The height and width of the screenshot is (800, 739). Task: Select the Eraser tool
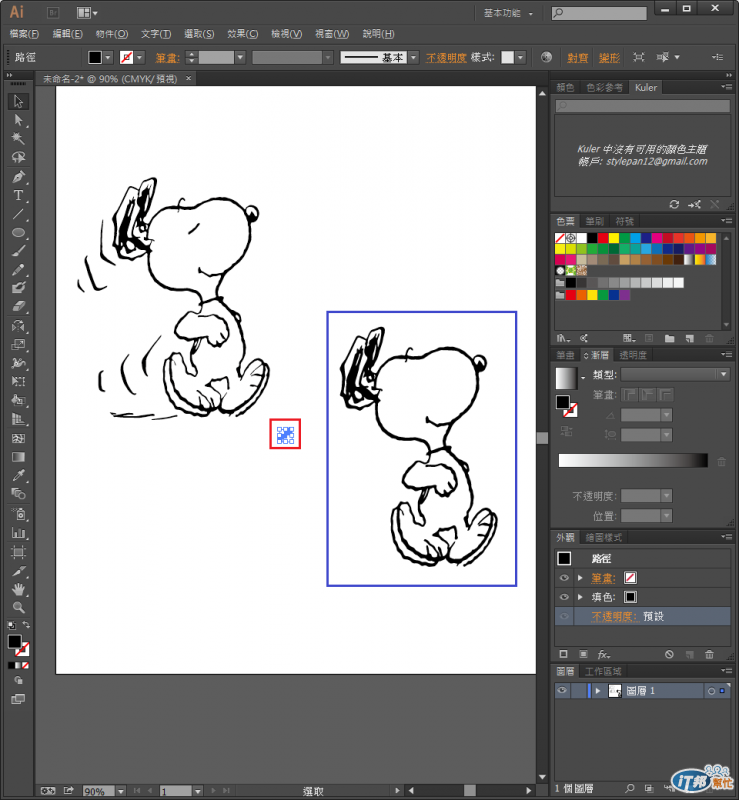(18, 306)
